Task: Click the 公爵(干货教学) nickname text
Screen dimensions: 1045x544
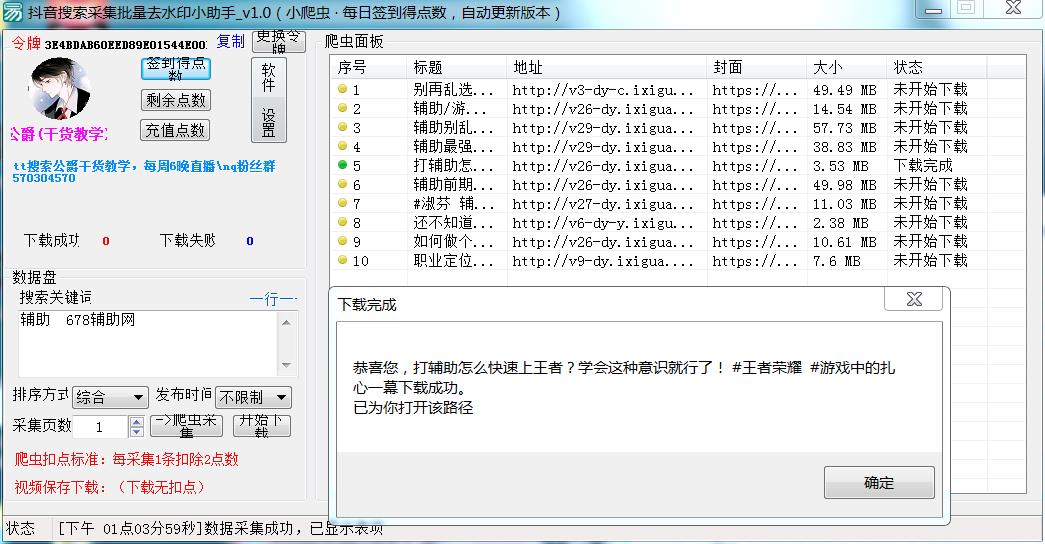Action: (x=59, y=134)
